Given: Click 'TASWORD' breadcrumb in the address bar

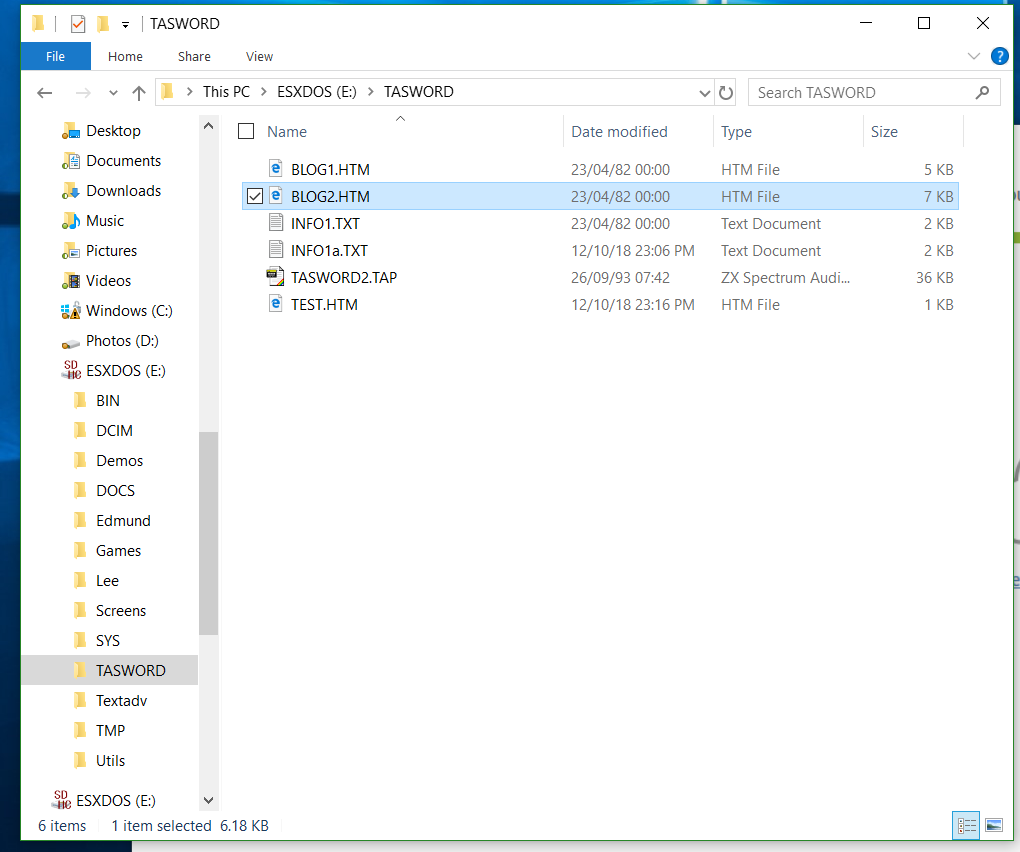Looking at the screenshot, I should click(x=418, y=92).
